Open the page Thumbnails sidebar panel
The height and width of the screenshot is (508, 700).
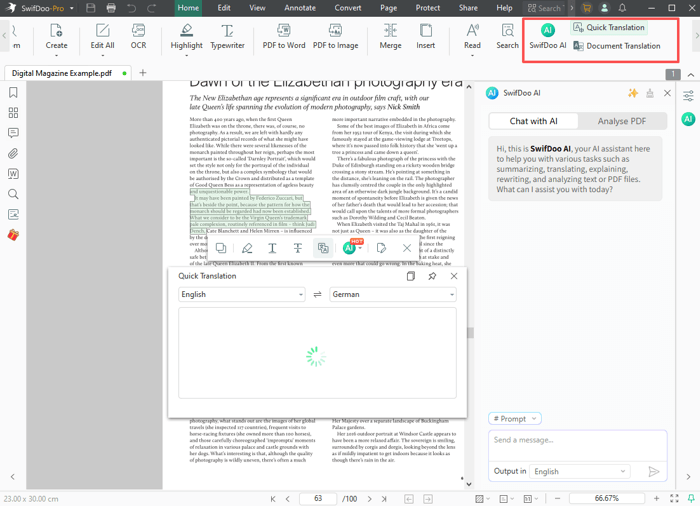pos(13,112)
